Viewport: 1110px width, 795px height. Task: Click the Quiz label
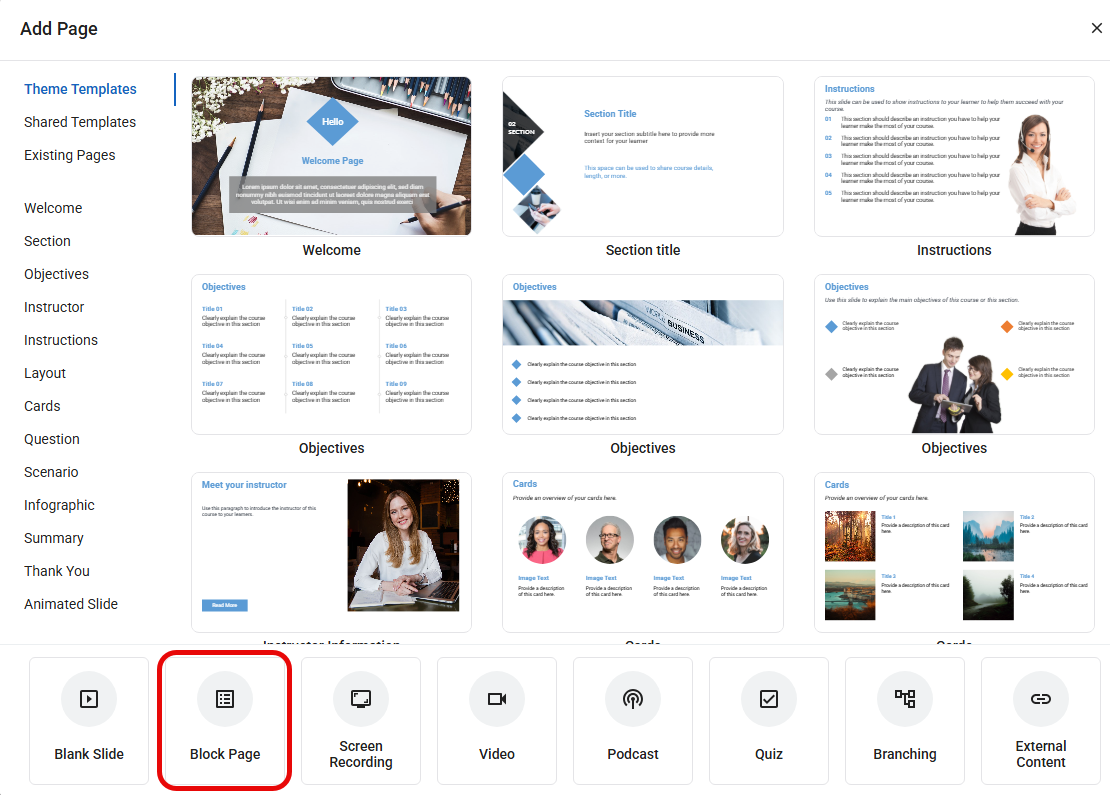(769, 754)
